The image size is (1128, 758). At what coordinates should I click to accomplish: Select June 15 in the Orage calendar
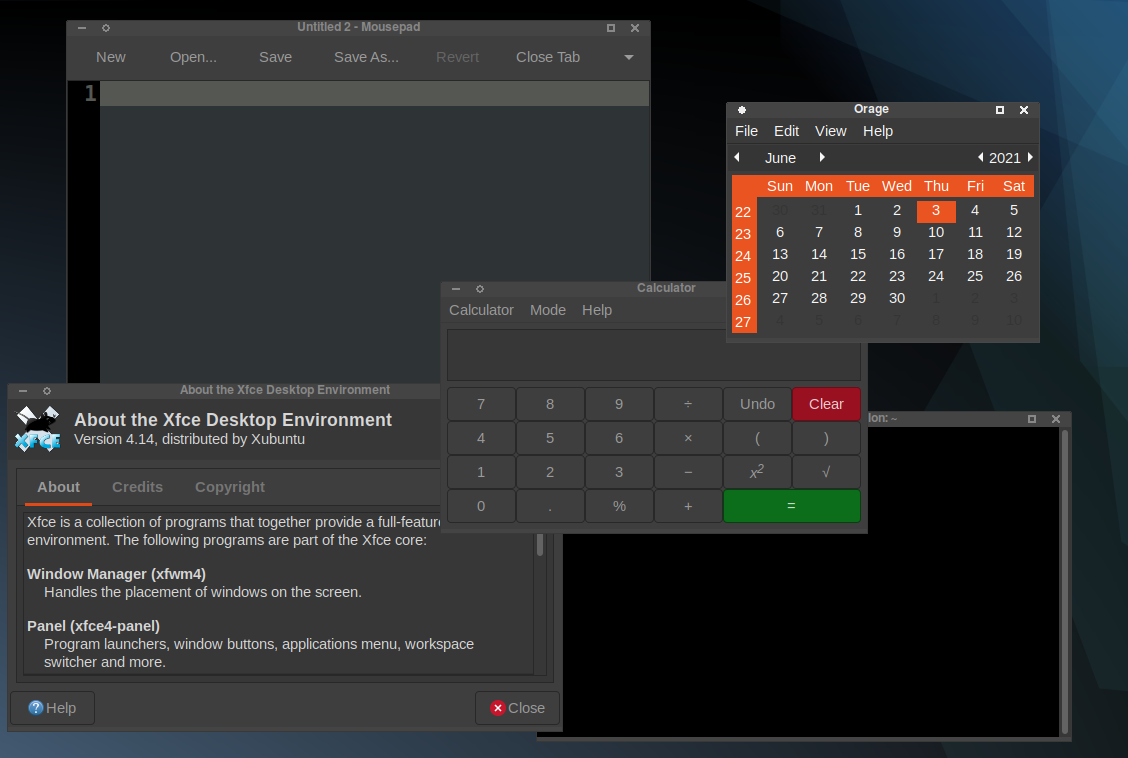pyautogui.click(x=858, y=254)
